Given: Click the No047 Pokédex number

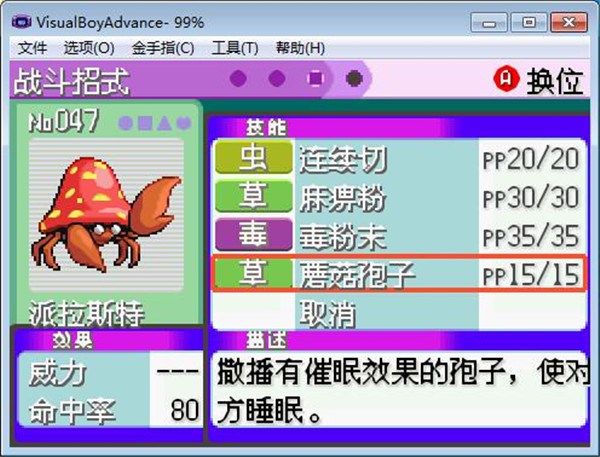Looking at the screenshot, I should click(64, 122).
